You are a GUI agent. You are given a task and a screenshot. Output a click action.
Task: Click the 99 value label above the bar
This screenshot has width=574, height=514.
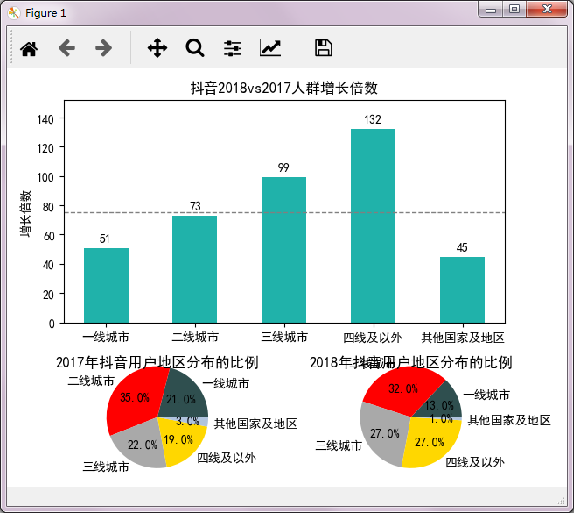tap(283, 168)
